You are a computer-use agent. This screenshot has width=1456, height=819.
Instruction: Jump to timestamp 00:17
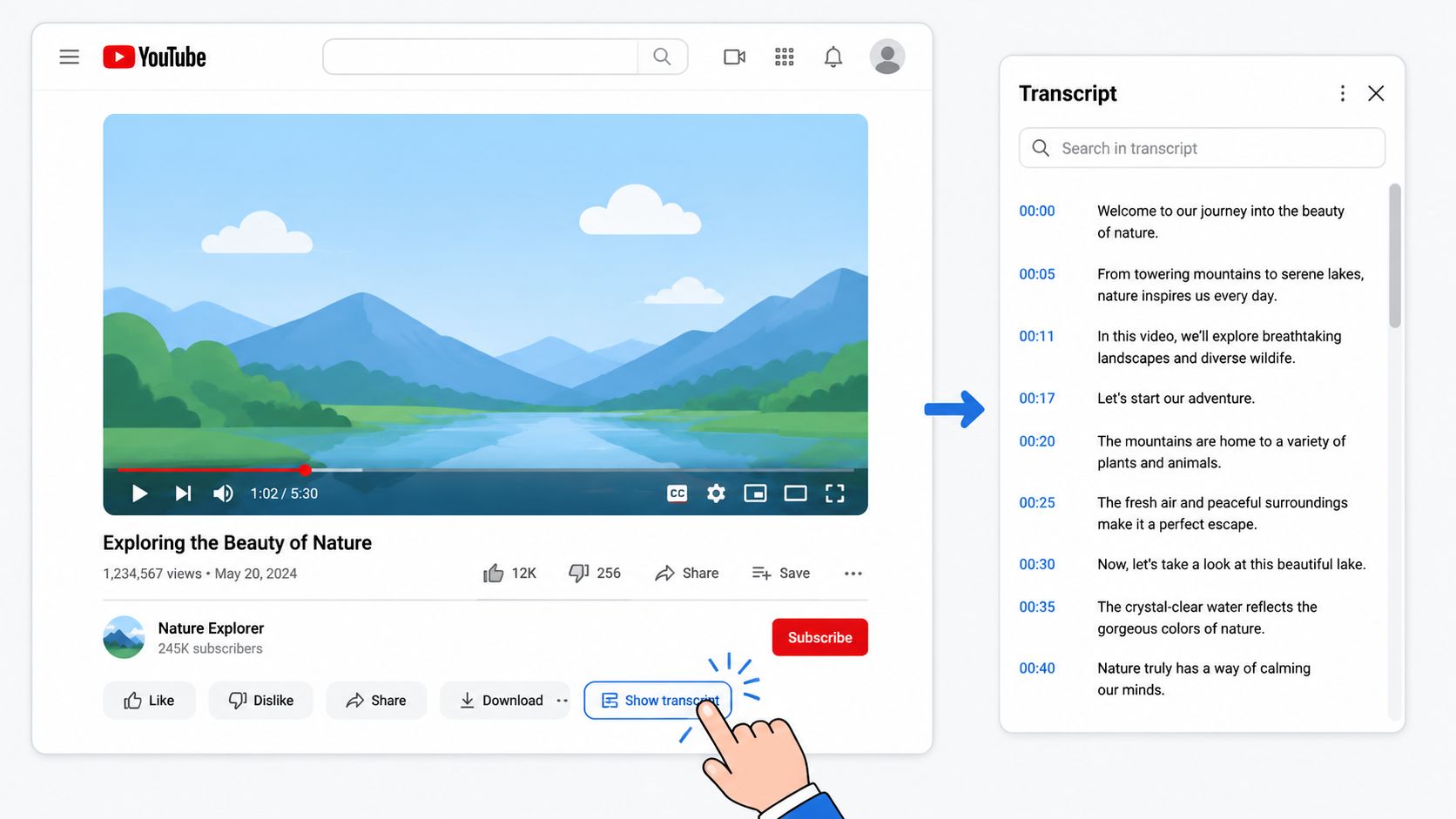pyautogui.click(x=1037, y=399)
